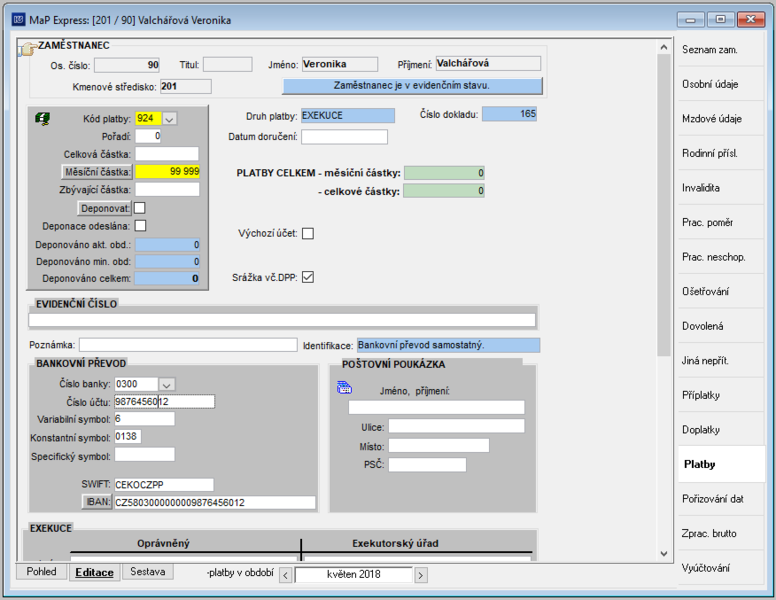Click the Jméno, příjmení postal field
Viewport: 776px width, 600px height.
(x=436, y=408)
